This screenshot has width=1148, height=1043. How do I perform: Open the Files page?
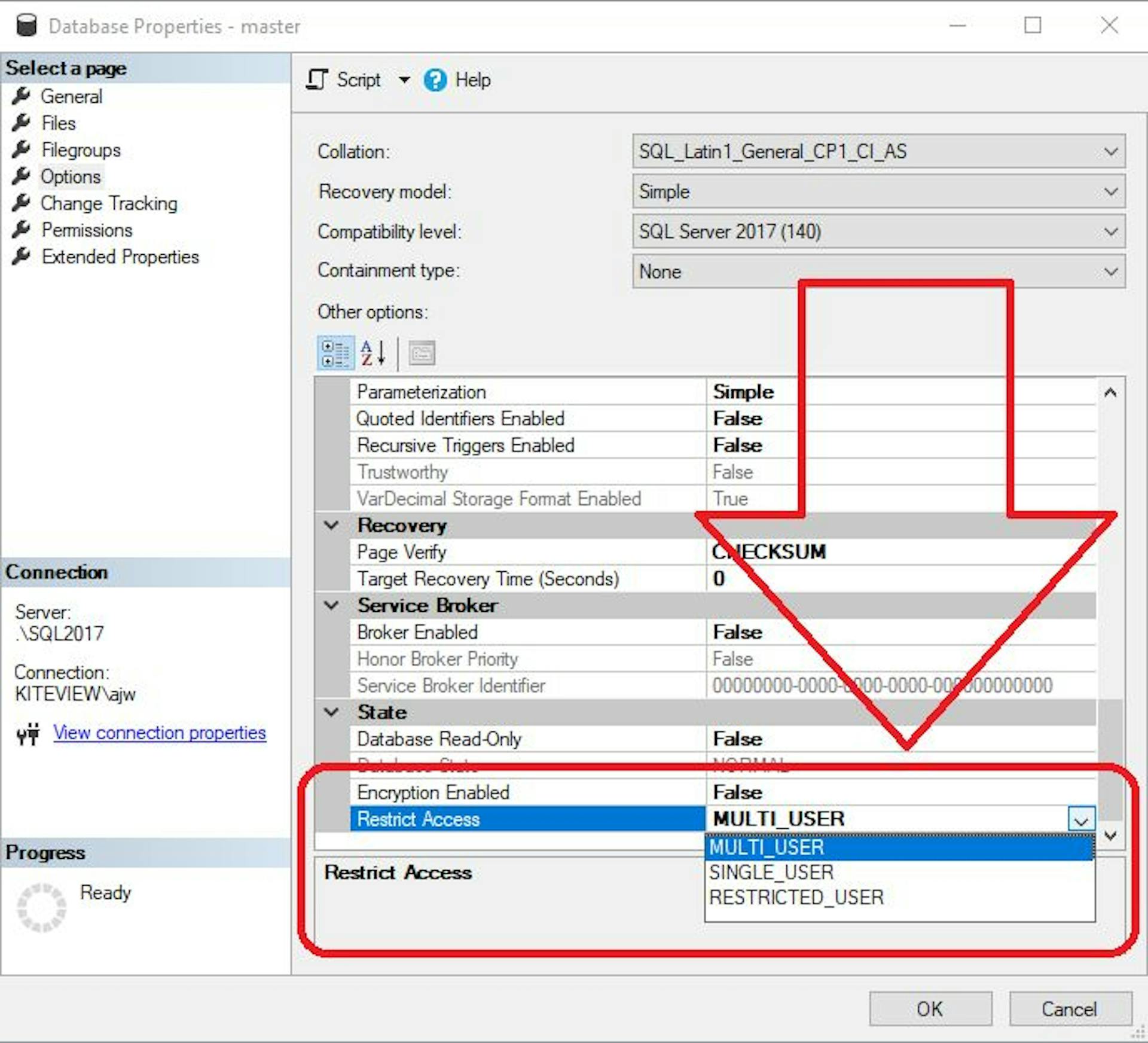click(59, 123)
